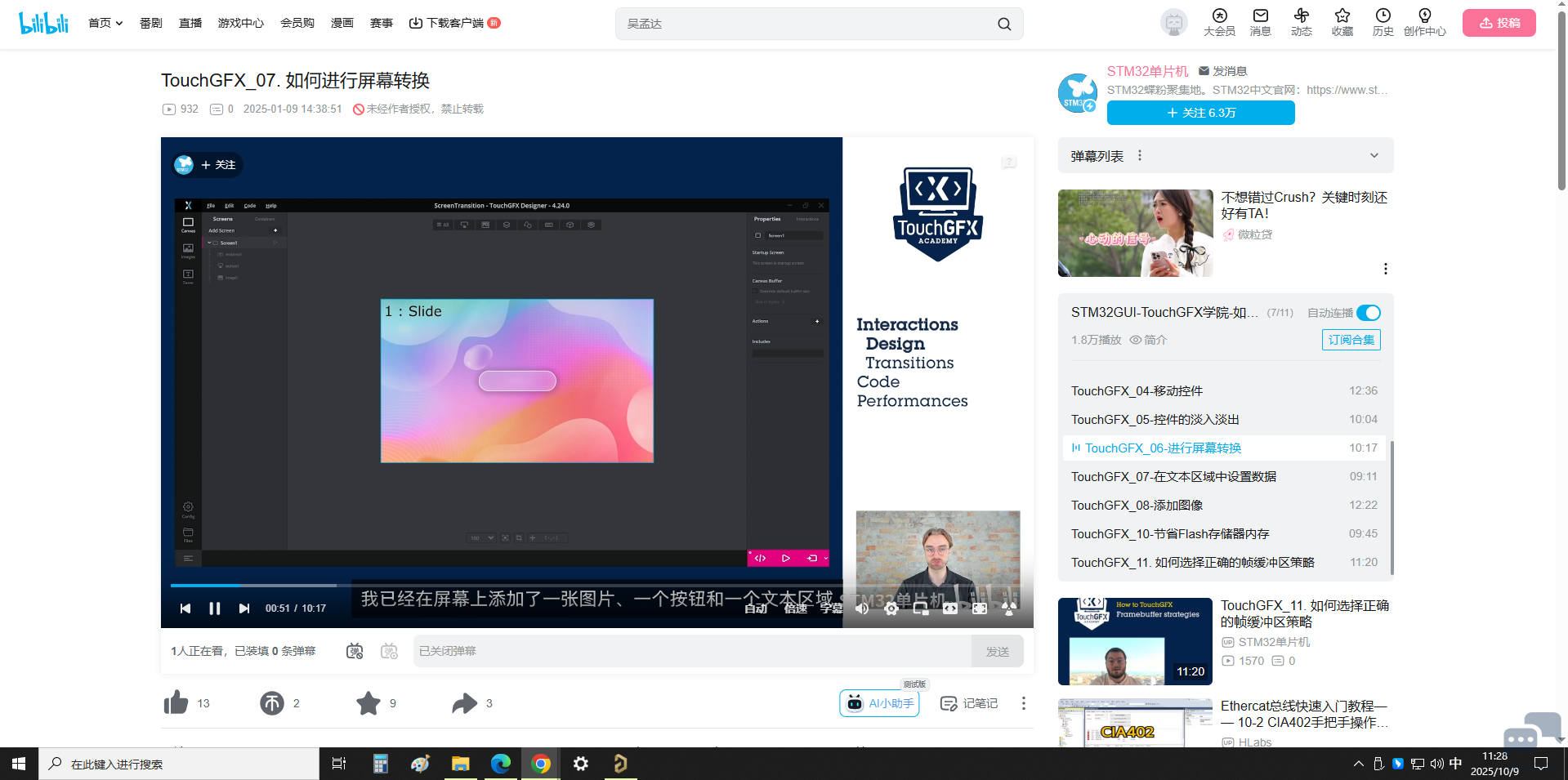Mute the video volume

[862, 608]
